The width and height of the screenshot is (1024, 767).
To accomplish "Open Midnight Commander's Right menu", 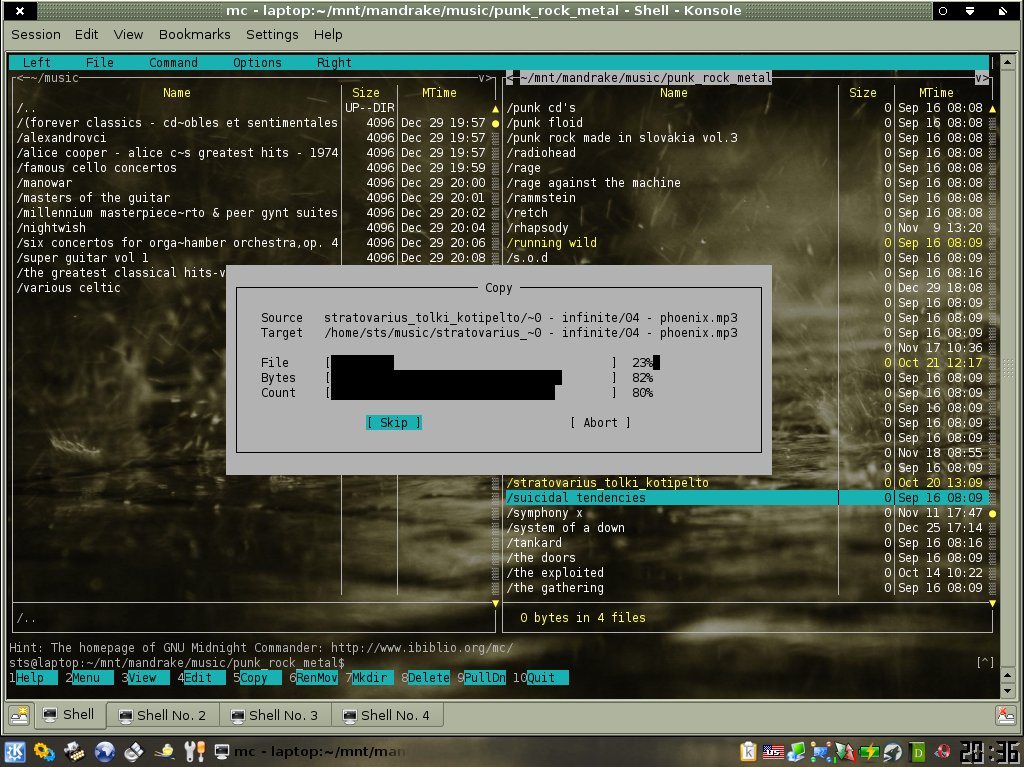I will click(334, 63).
